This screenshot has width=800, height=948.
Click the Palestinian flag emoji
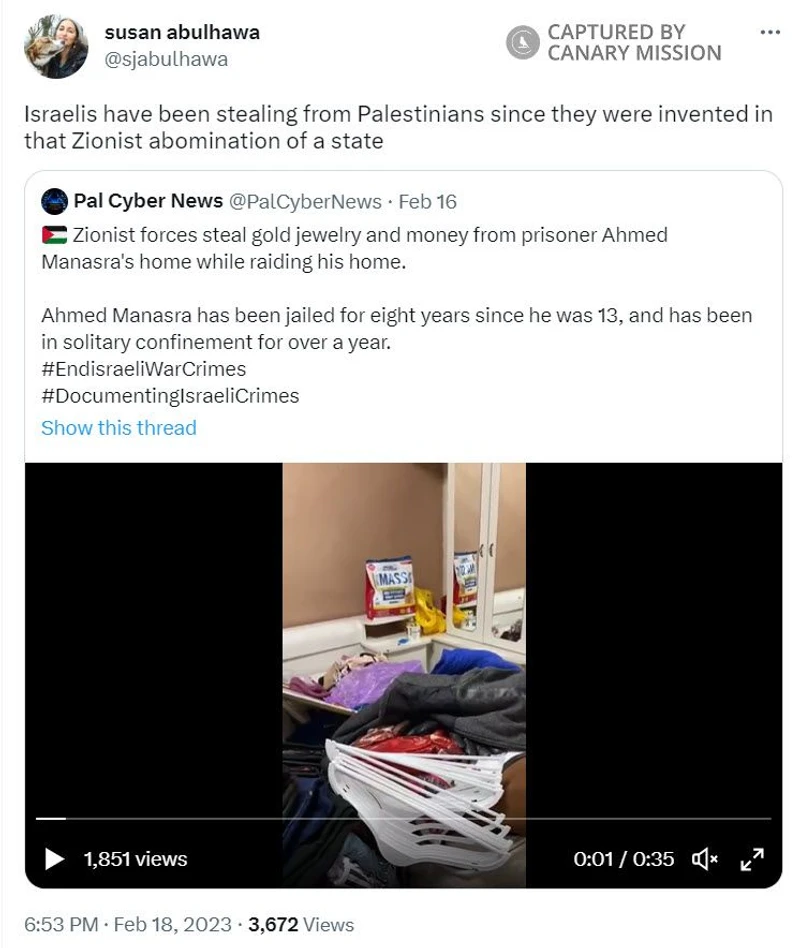(54, 235)
